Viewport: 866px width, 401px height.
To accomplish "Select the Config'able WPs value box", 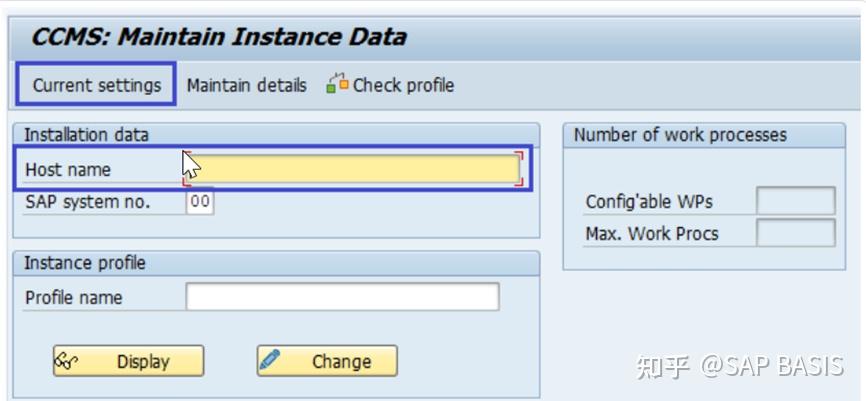I will pyautogui.click(x=795, y=201).
